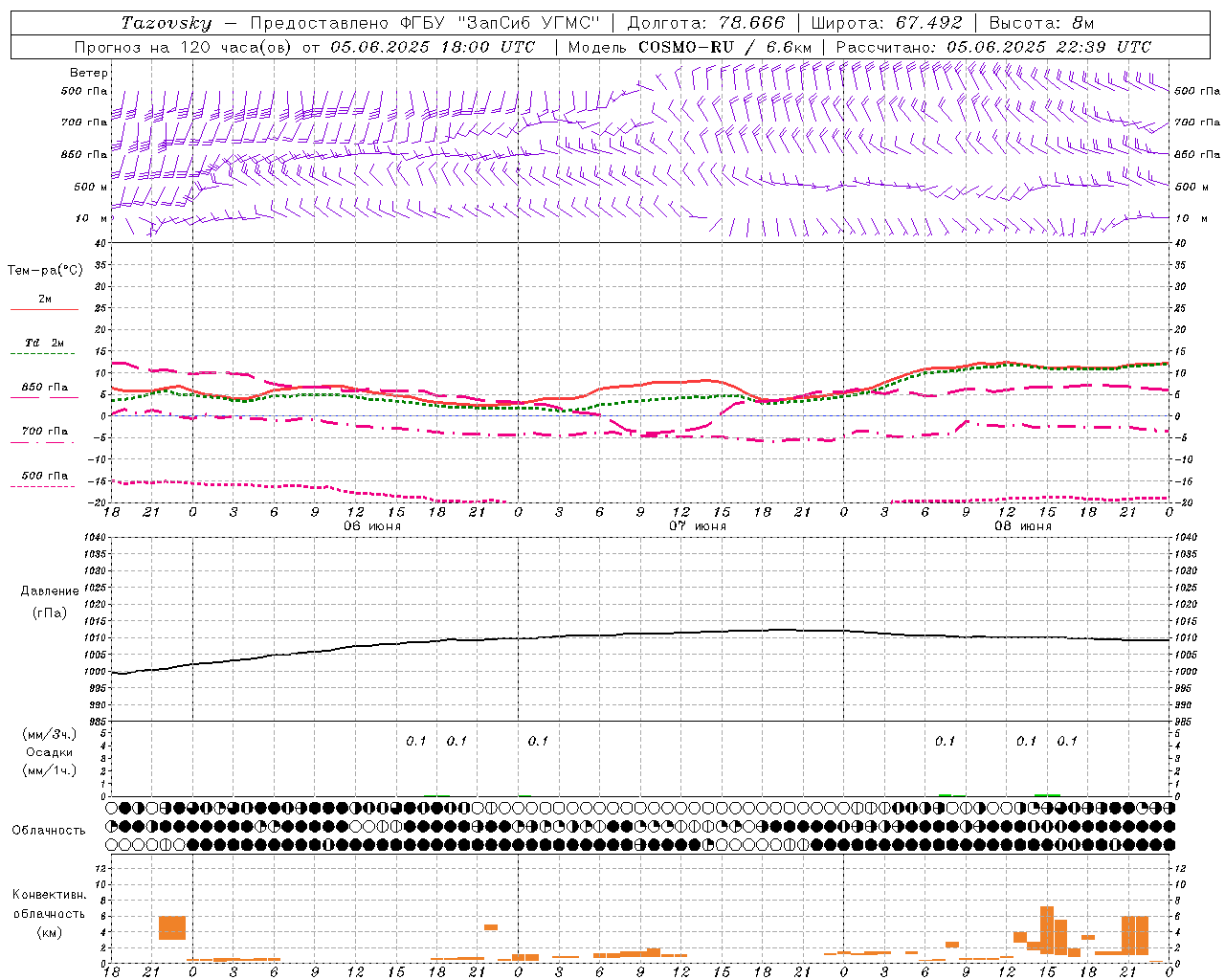Click "700 гПа" in the temperature legend

coord(45,431)
